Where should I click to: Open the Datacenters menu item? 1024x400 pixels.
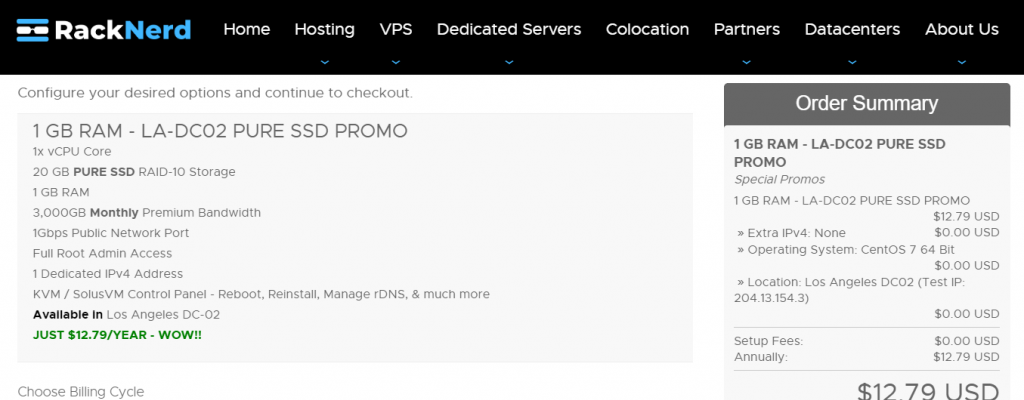pos(852,29)
